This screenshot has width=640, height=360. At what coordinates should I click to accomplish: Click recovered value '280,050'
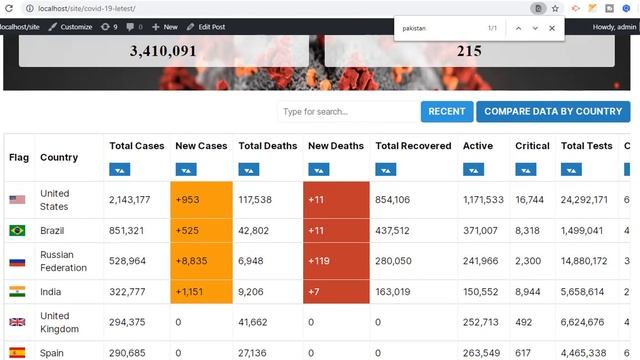coord(393,261)
